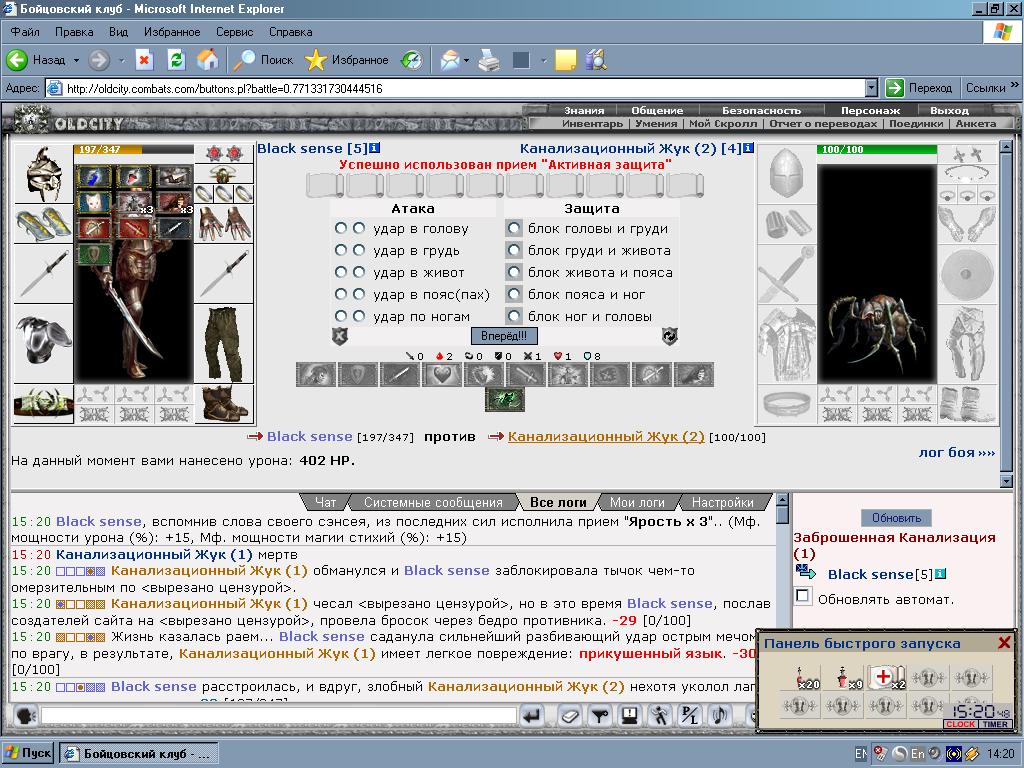Viewport: 1024px width, 768px height.
Task: Select defence 'блок груди и живота'
Action: click(x=515, y=250)
